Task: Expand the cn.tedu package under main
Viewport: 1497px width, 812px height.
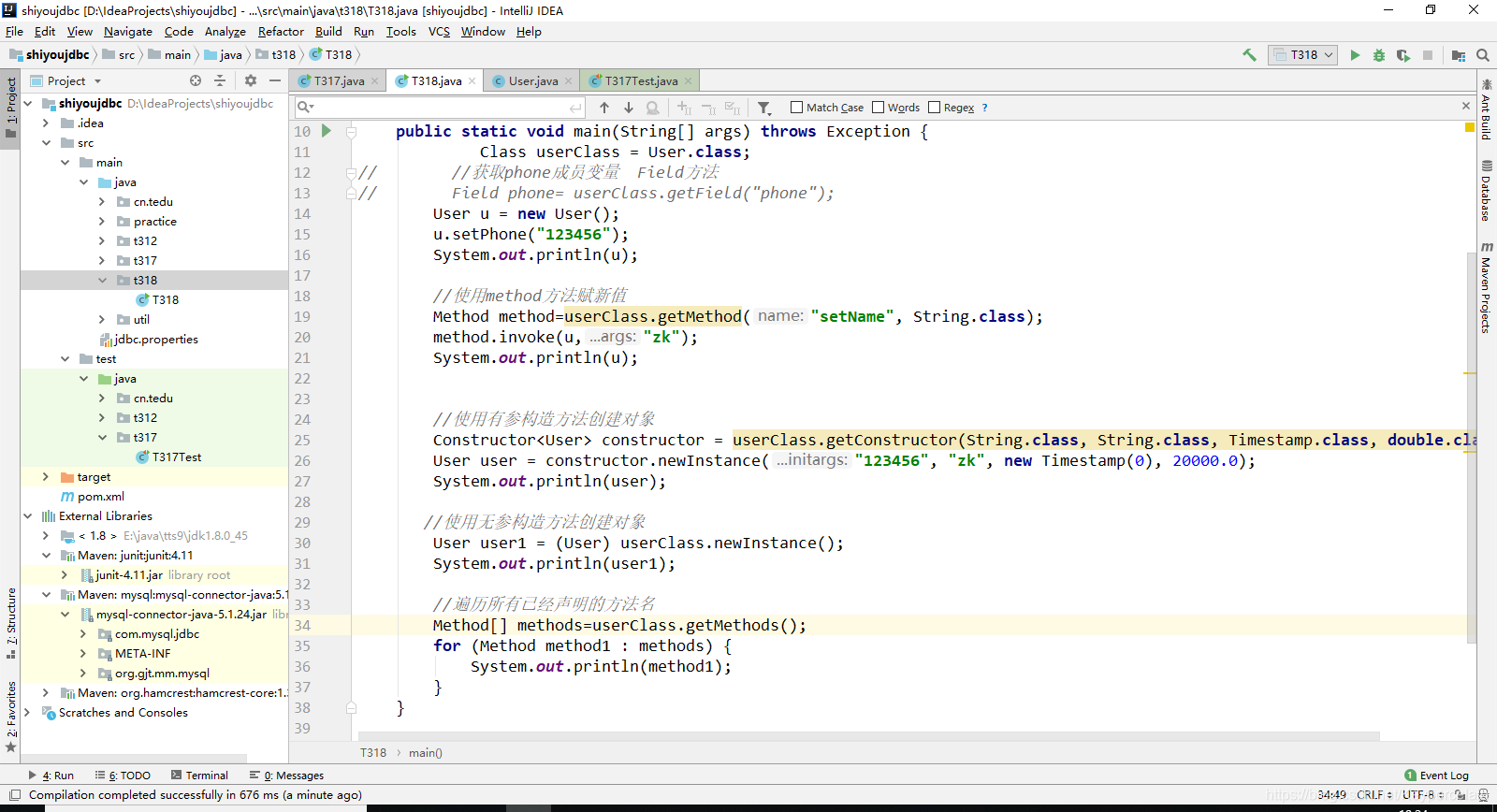Action: point(102,202)
